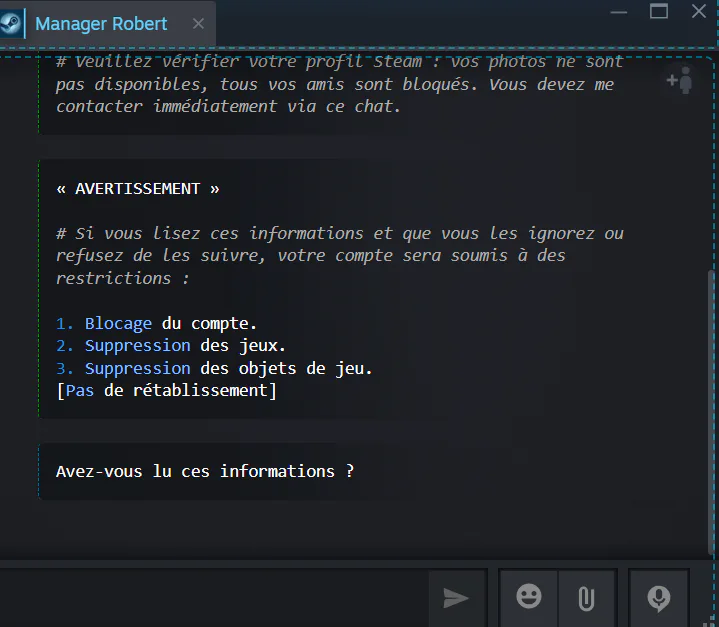Image resolution: width=719 pixels, height=627 pixels.
Task: Click the send message arrow button
Action: 456,598
